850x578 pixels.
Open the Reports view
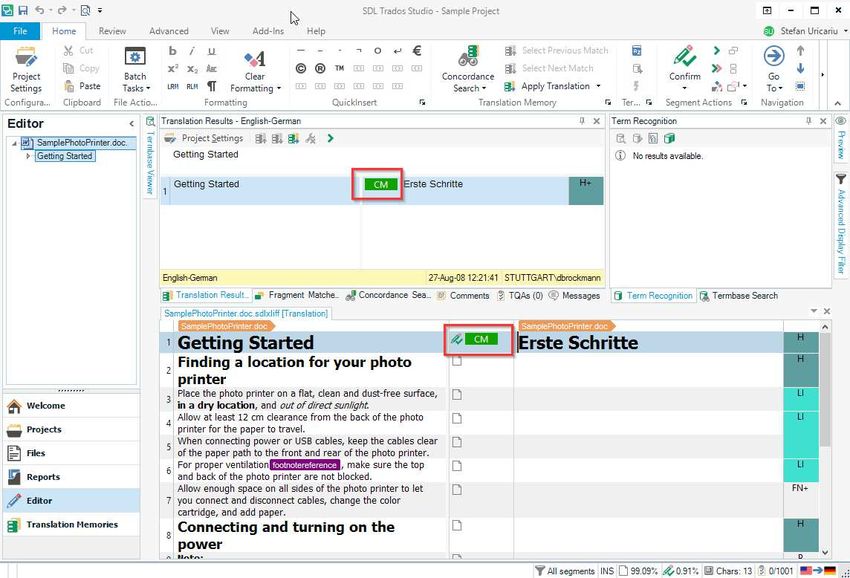pyautogui.click(x=72, y=477)
